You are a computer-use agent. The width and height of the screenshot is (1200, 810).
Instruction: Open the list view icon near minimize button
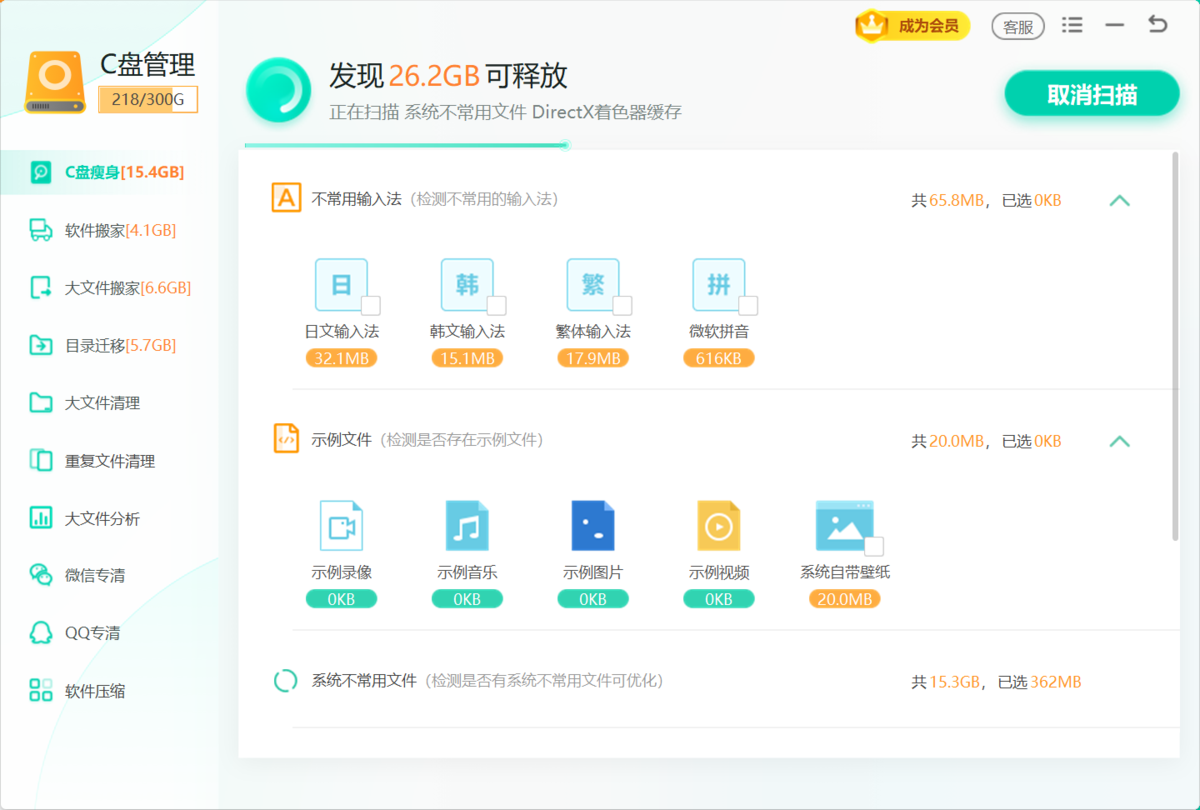pyautogui.click(x=1072, y=25)
